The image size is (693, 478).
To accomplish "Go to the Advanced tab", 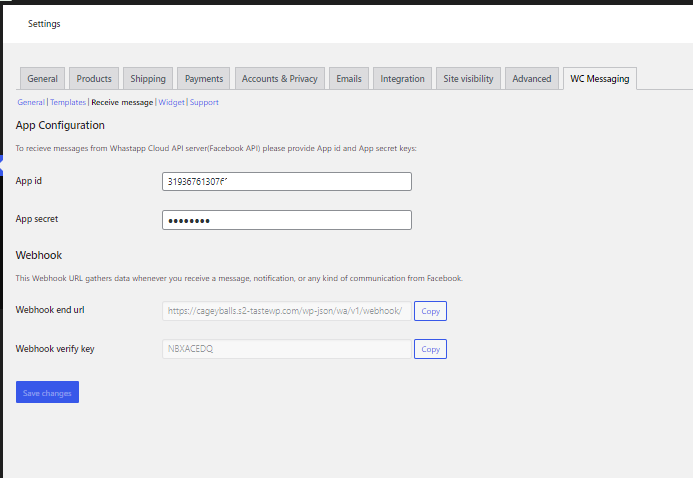I will [532, 79].
